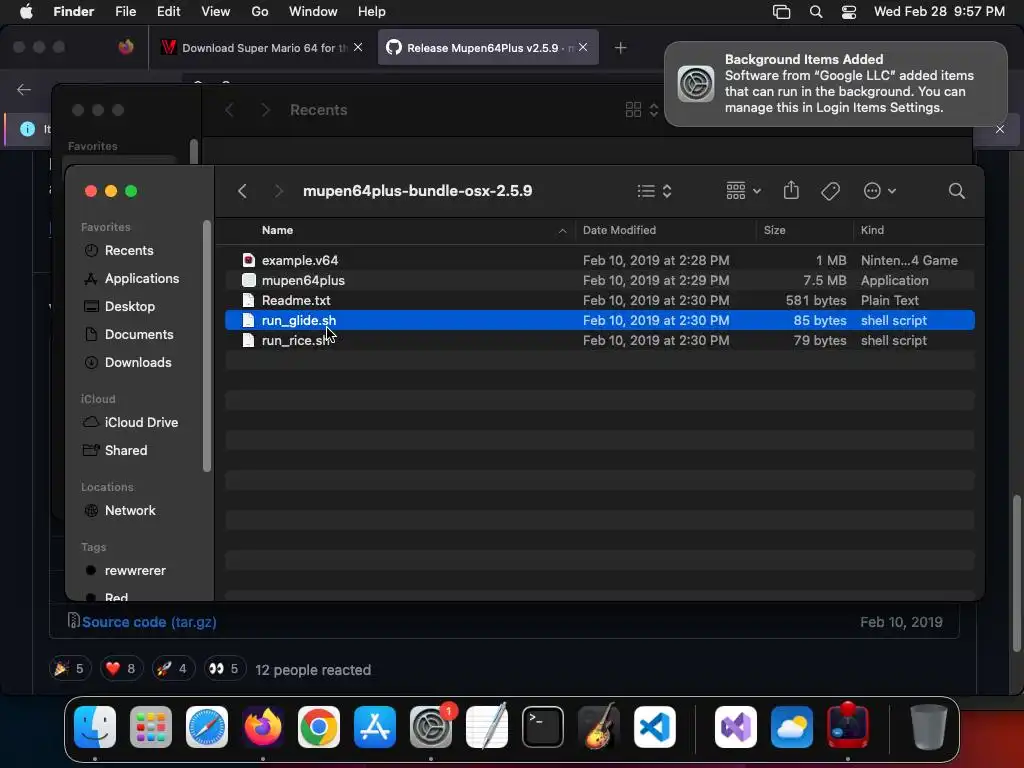Go forward in the mupen64plus Finder window
Image resolution: width=1024 pixels, height=768 pixels.
tap(279, 191)
